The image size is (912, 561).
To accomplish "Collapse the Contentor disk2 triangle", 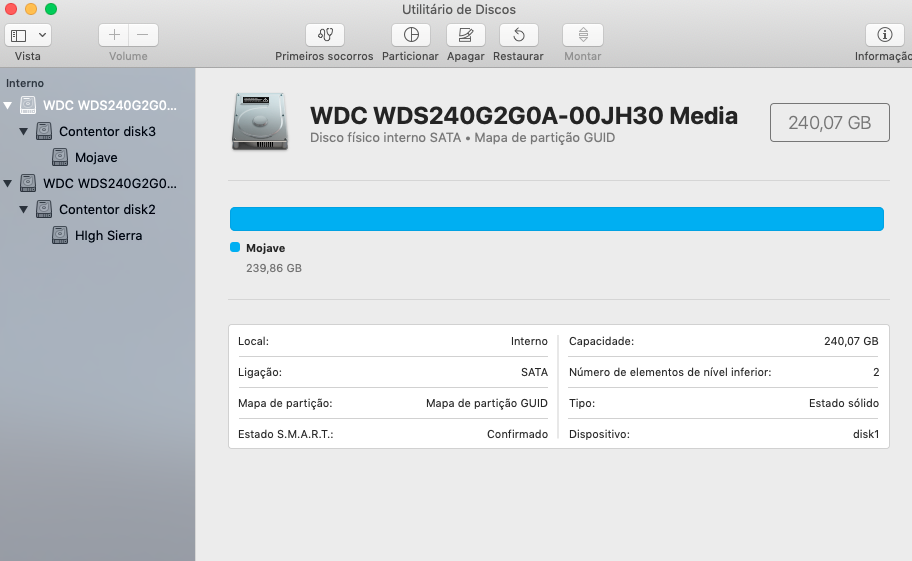I will coord(23,209).
